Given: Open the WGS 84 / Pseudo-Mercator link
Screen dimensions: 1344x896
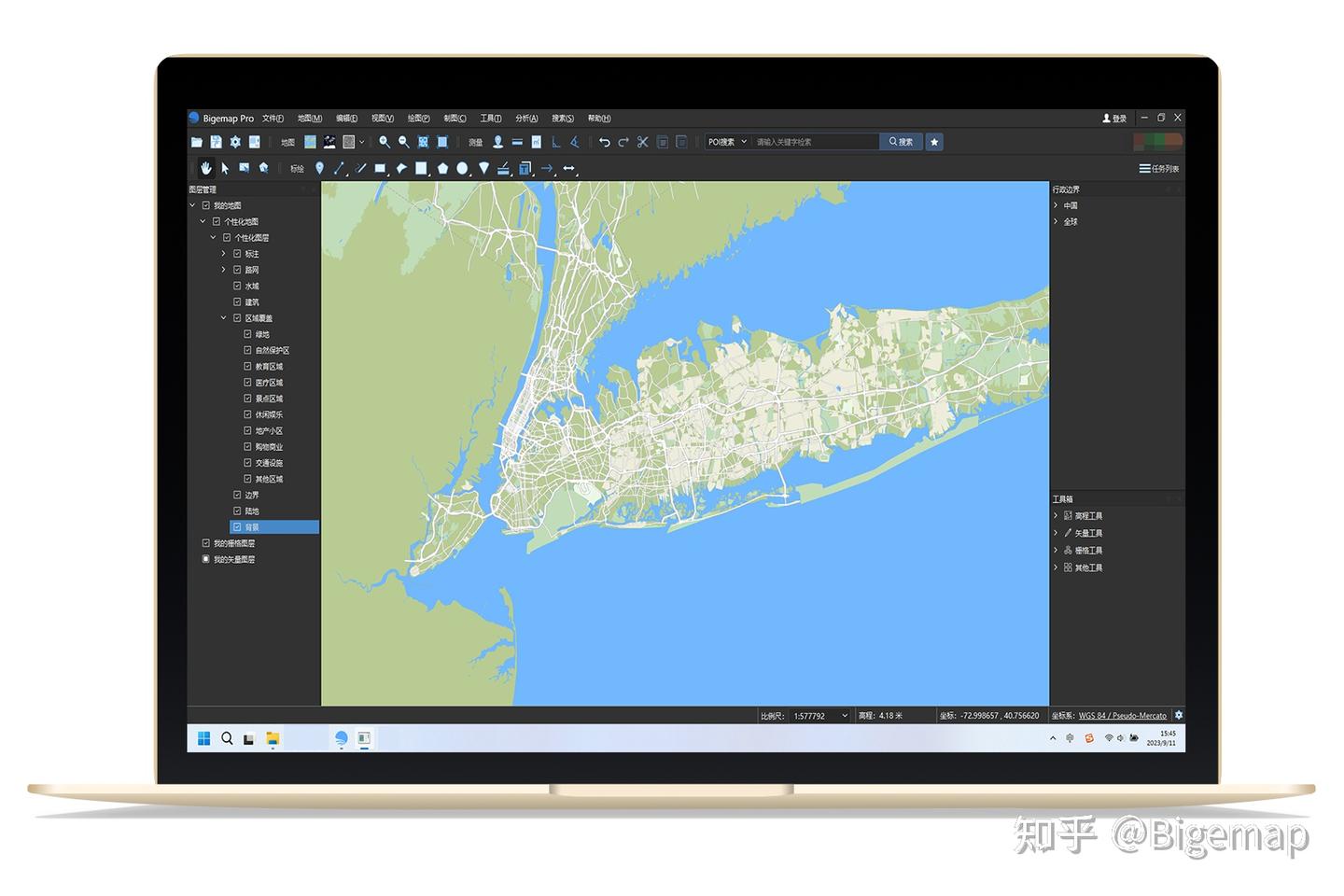Looking at the screenshot, I should coord(1123,715).
